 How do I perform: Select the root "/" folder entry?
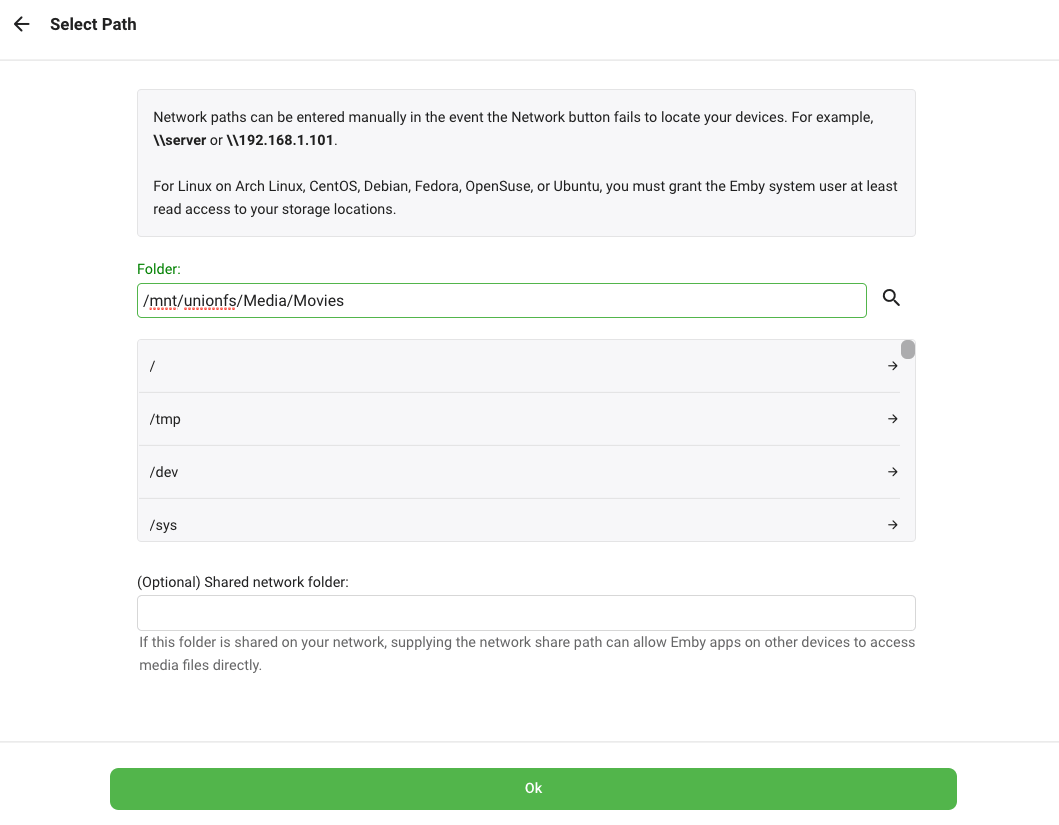[x=500, y=366]
